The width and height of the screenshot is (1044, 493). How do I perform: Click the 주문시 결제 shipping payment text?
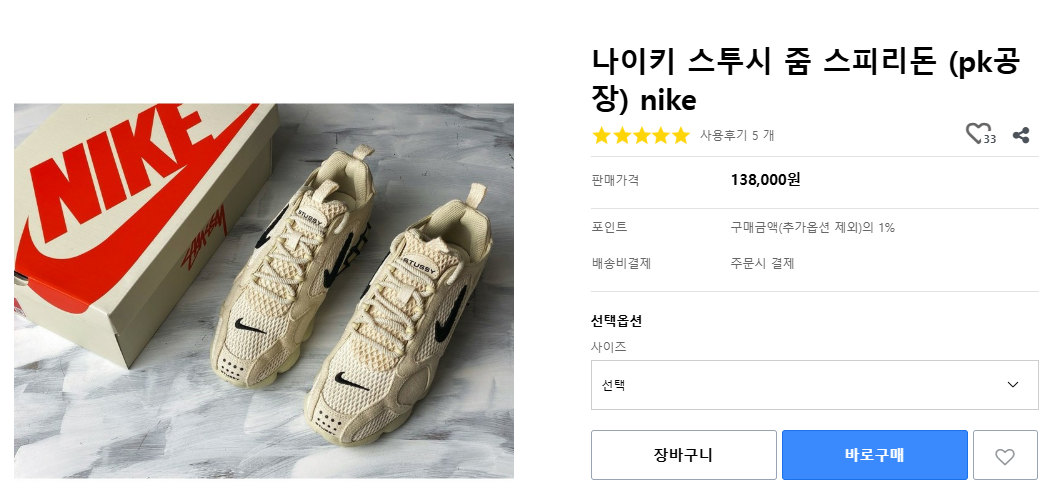[762, 263]
